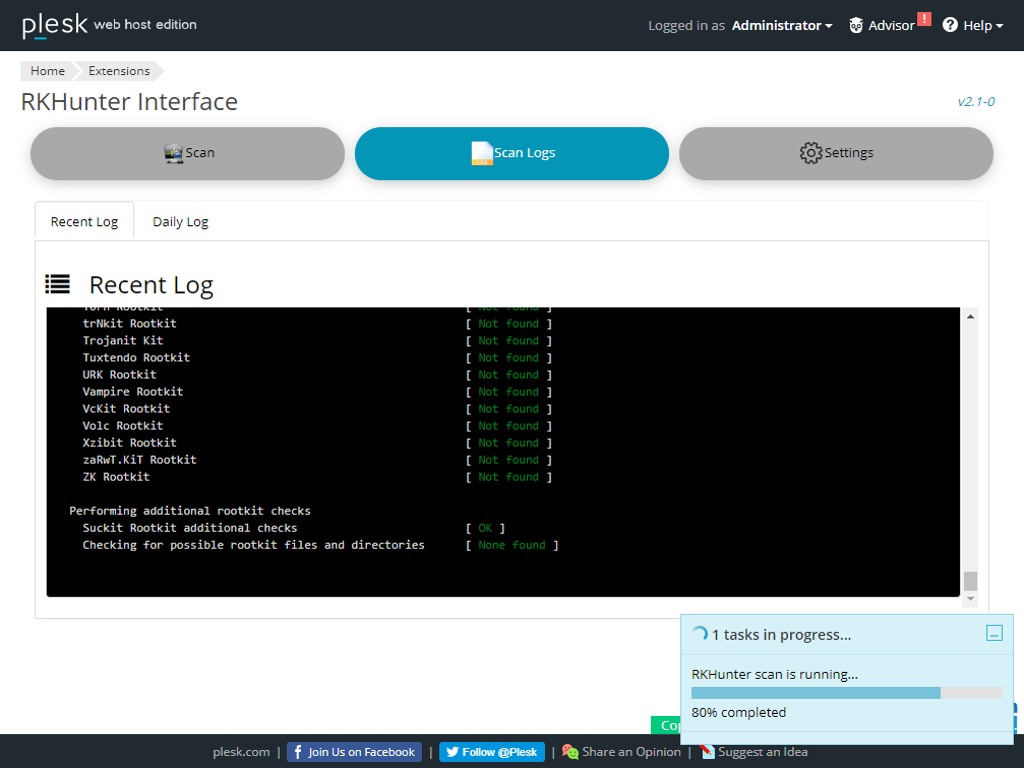This screenshot has width=1024, height=768.
Task: Switch to the Daily Log tab
Action: click(180, 221)
